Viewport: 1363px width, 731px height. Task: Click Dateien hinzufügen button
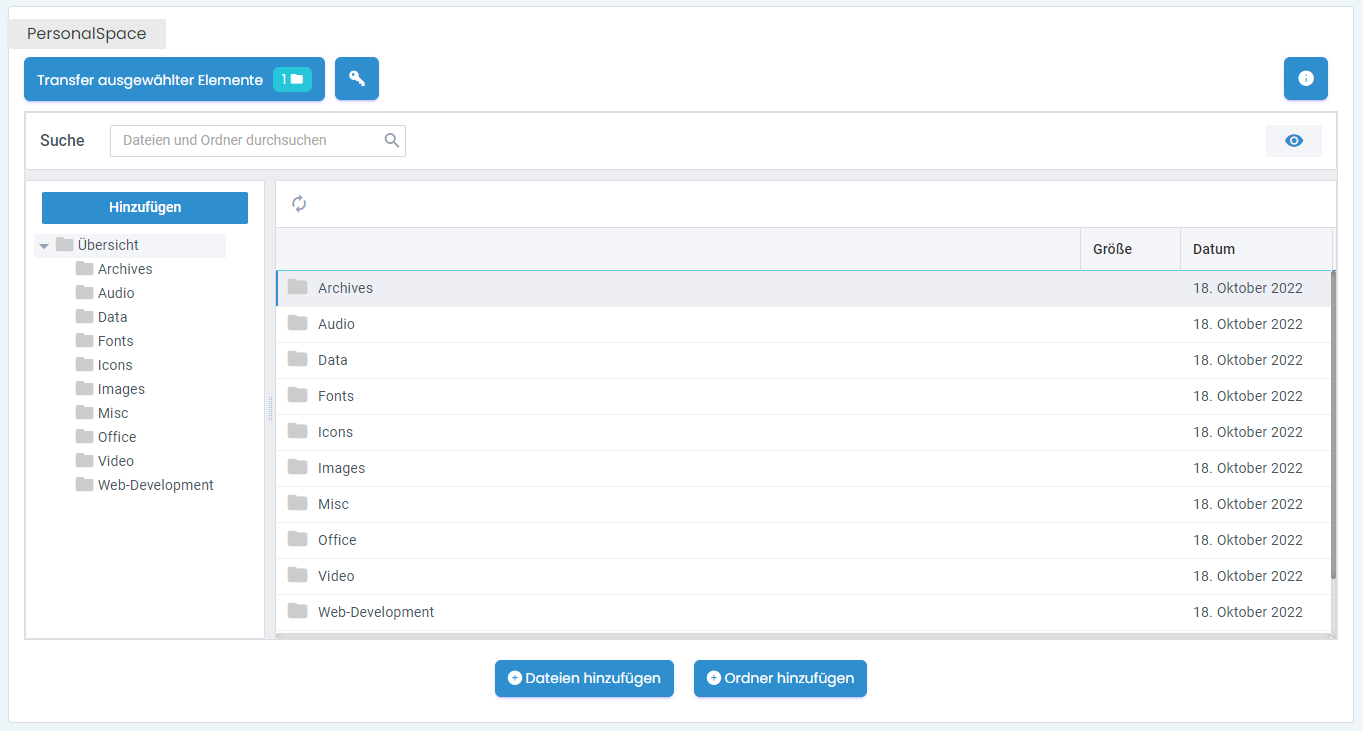pos(584,678)
